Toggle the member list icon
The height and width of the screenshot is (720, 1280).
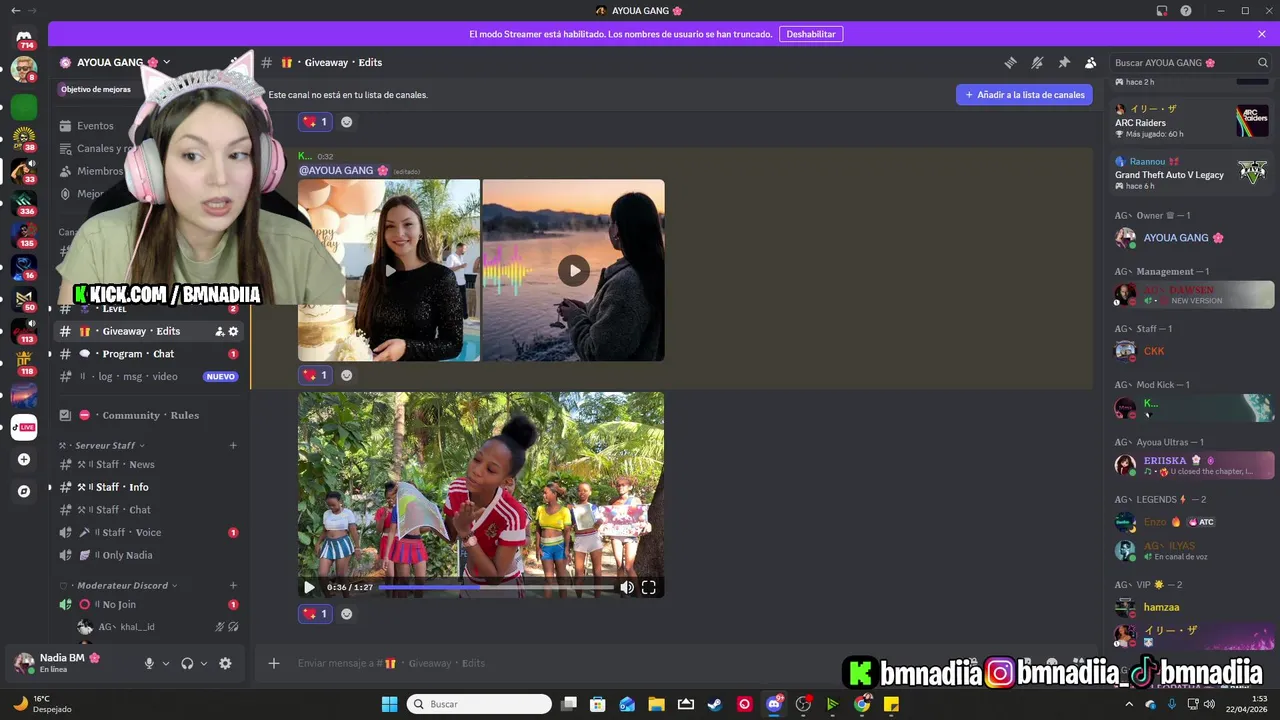[x=1091, y=62]
